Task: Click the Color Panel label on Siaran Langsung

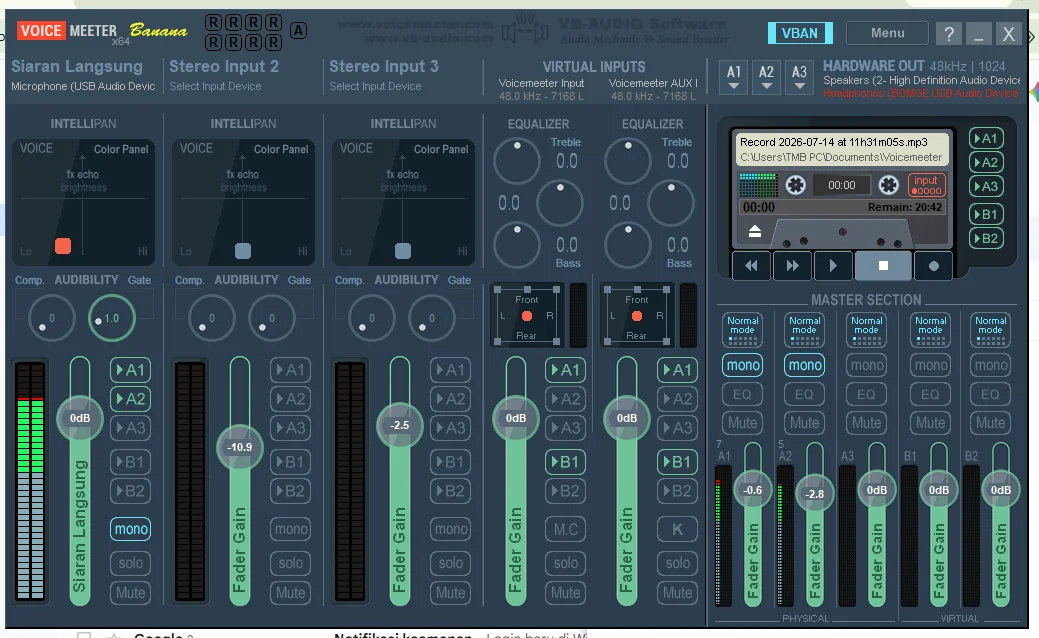Action: (121, 149)
